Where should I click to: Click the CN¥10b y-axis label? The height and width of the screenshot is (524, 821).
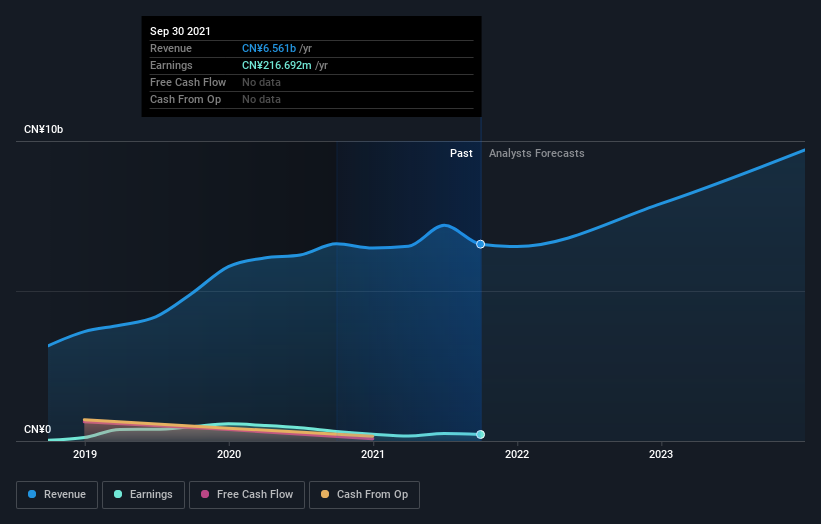coord(43,129)
